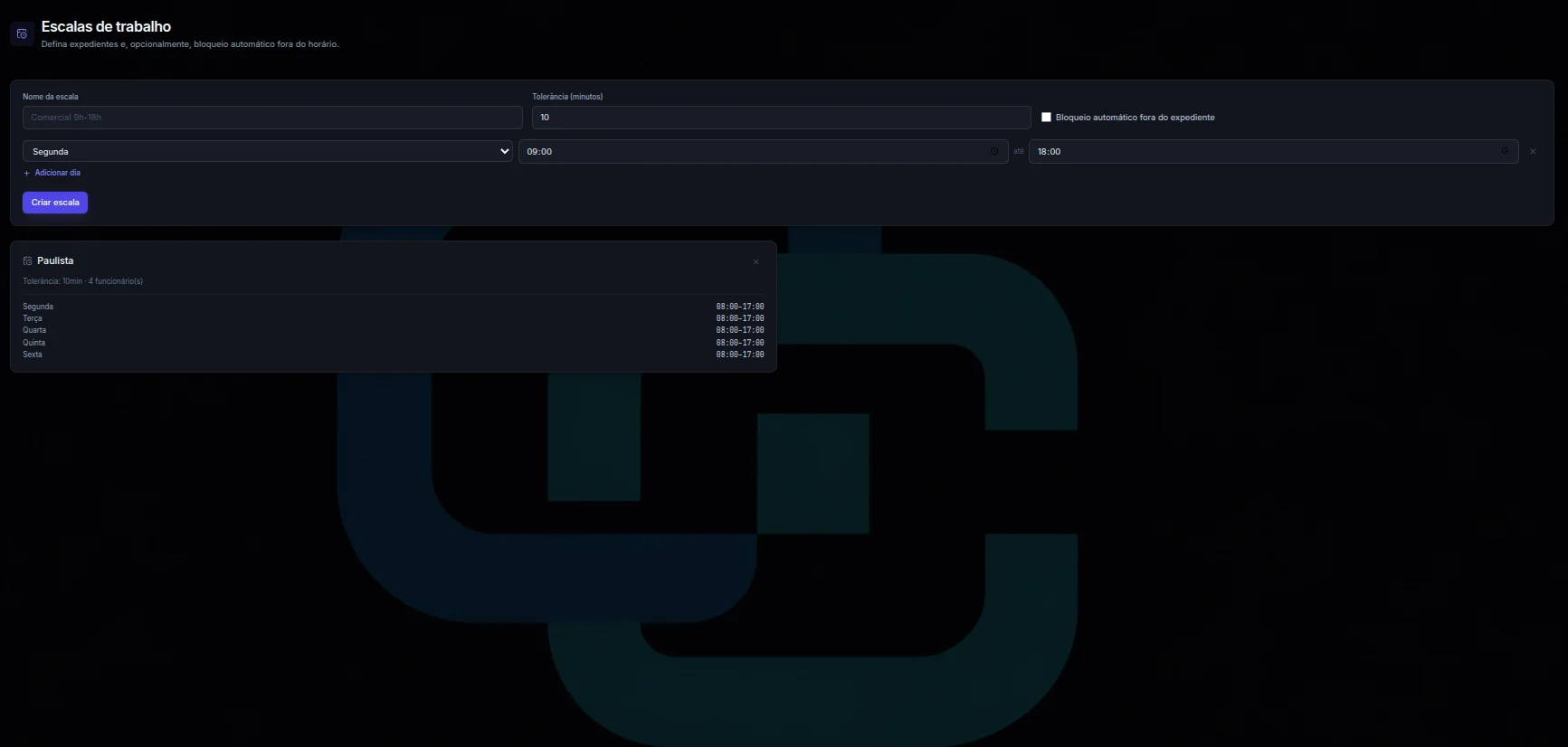The image size is (1568, 747).
Task: Focus the Tolerância (minutos) field
Action: tap(782, 118)
